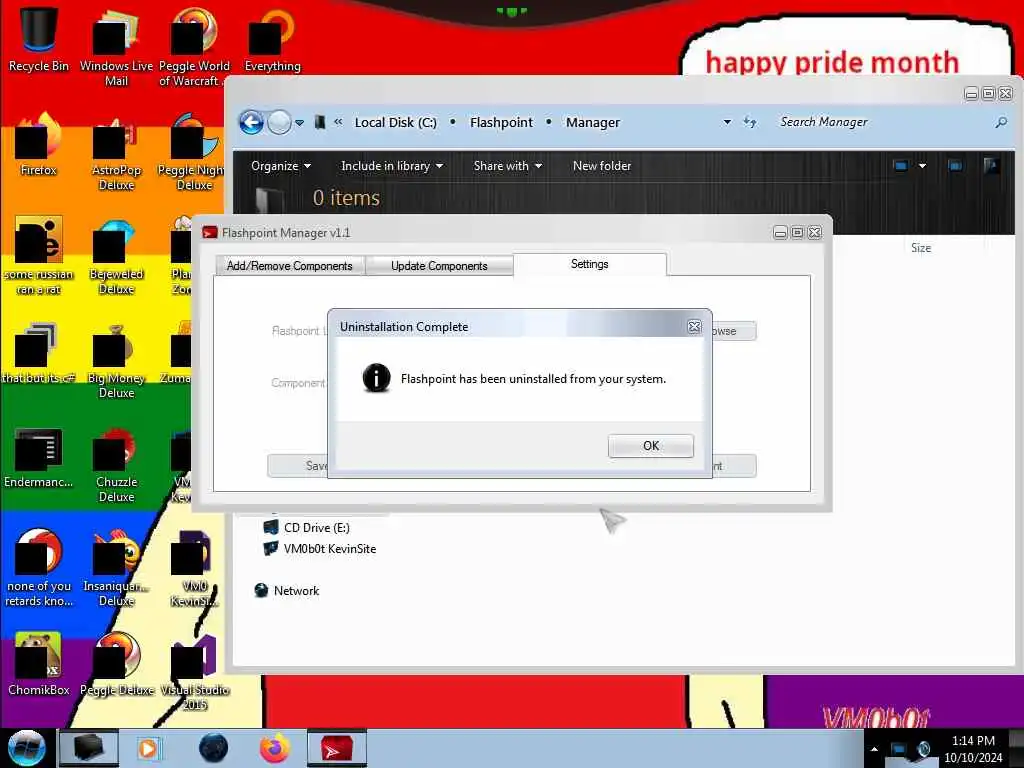Click the search magnifier icon
Viewport: 1024px width, 768px height.
(1000, 122)
